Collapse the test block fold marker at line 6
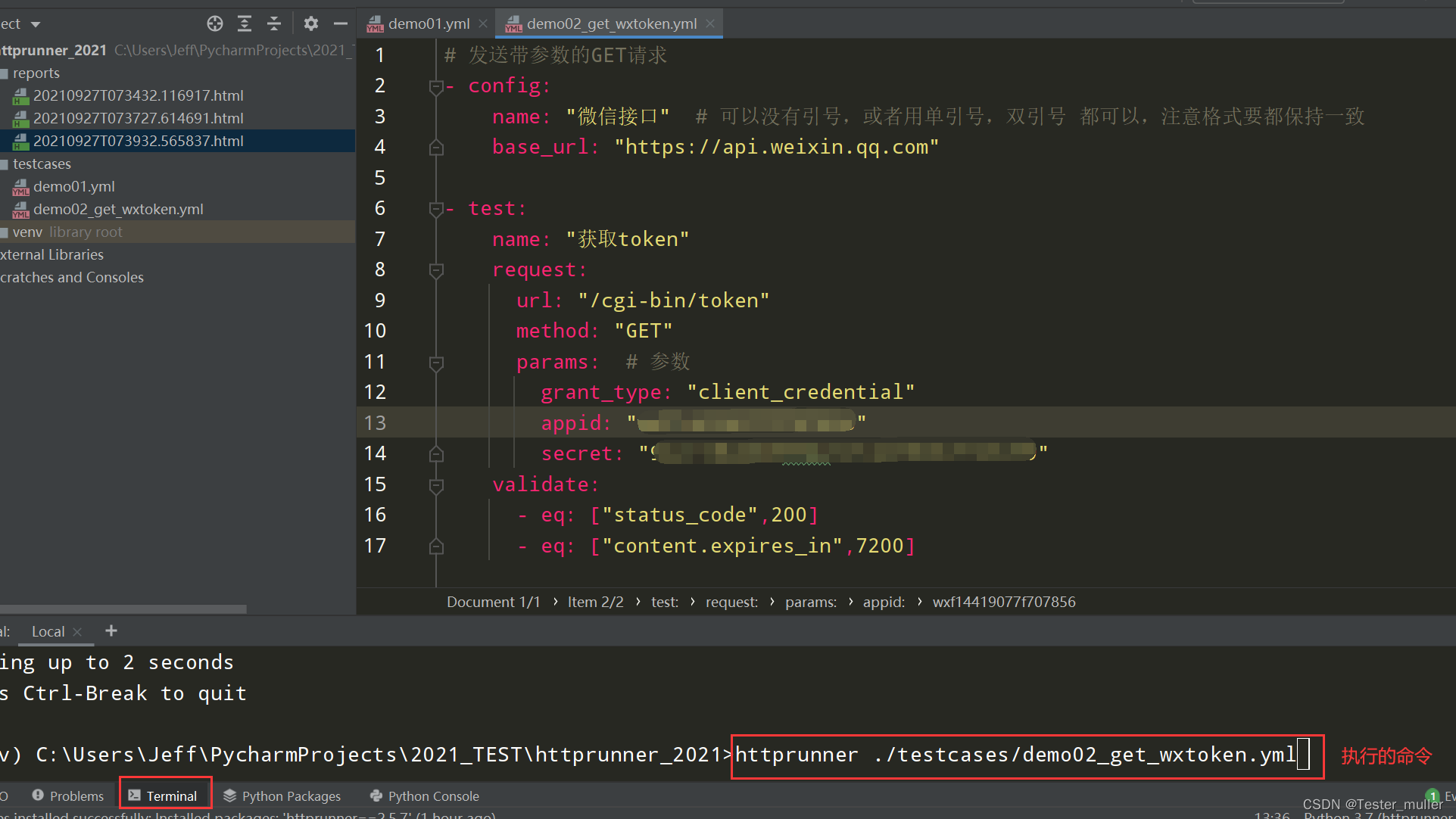The width and height of the screenshot is (1456, 819). point(436,209)
